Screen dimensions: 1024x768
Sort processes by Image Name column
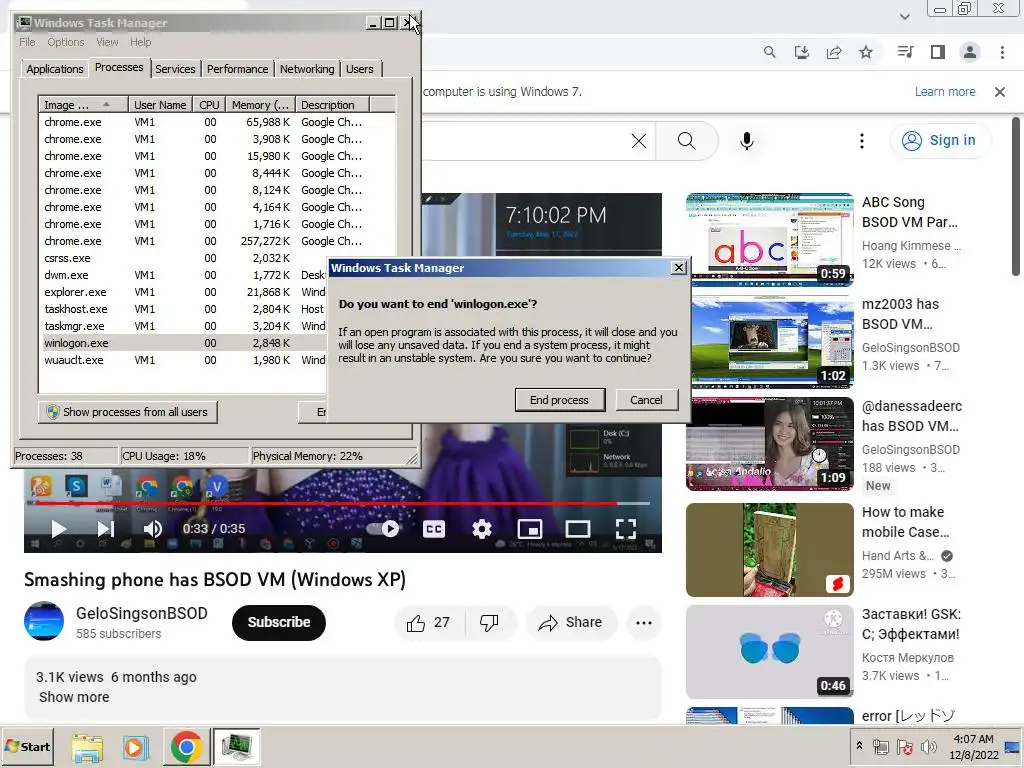[83, 104]
